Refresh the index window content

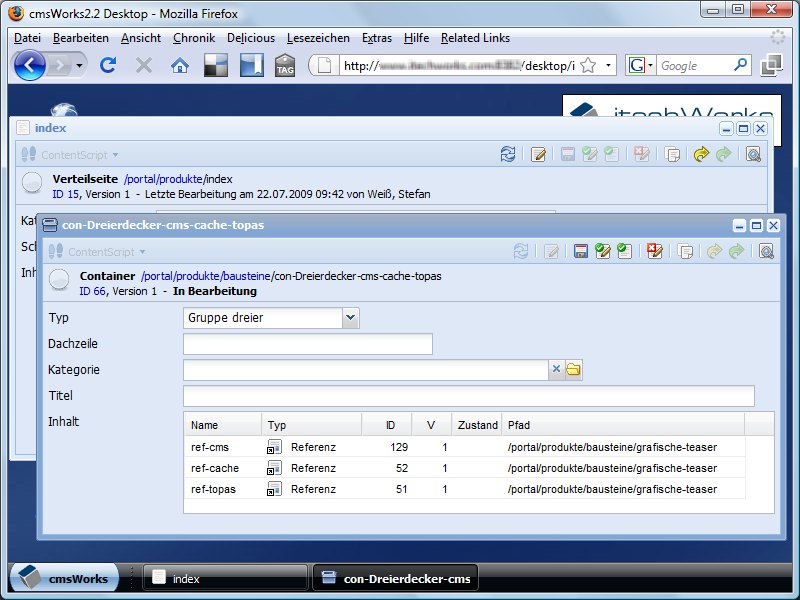click(x=508, y=154)
